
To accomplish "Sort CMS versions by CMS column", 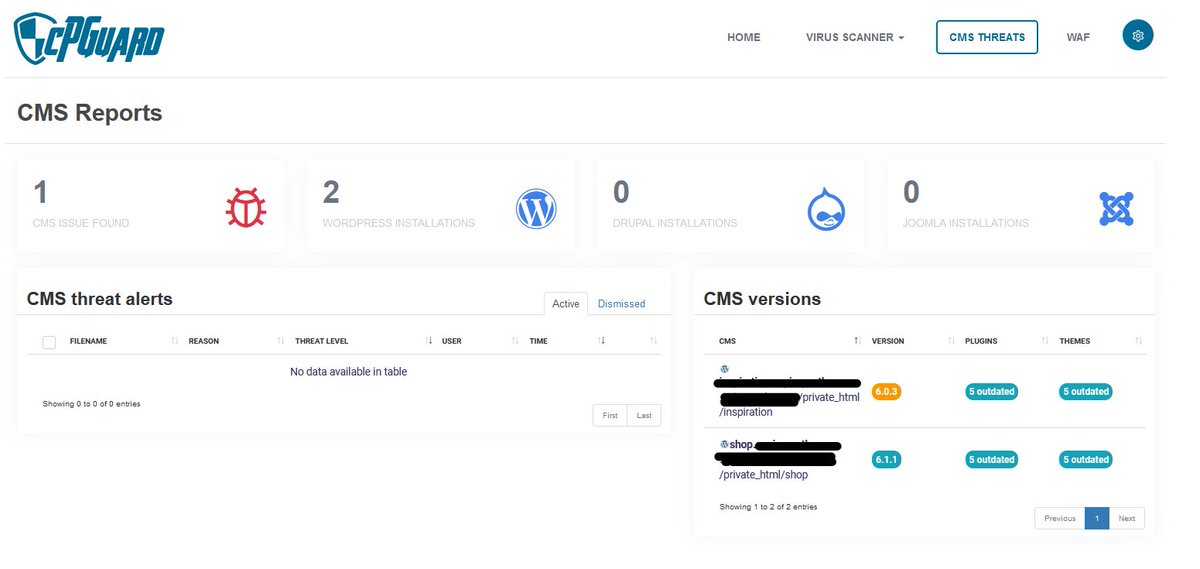I will tap(727, 341).
